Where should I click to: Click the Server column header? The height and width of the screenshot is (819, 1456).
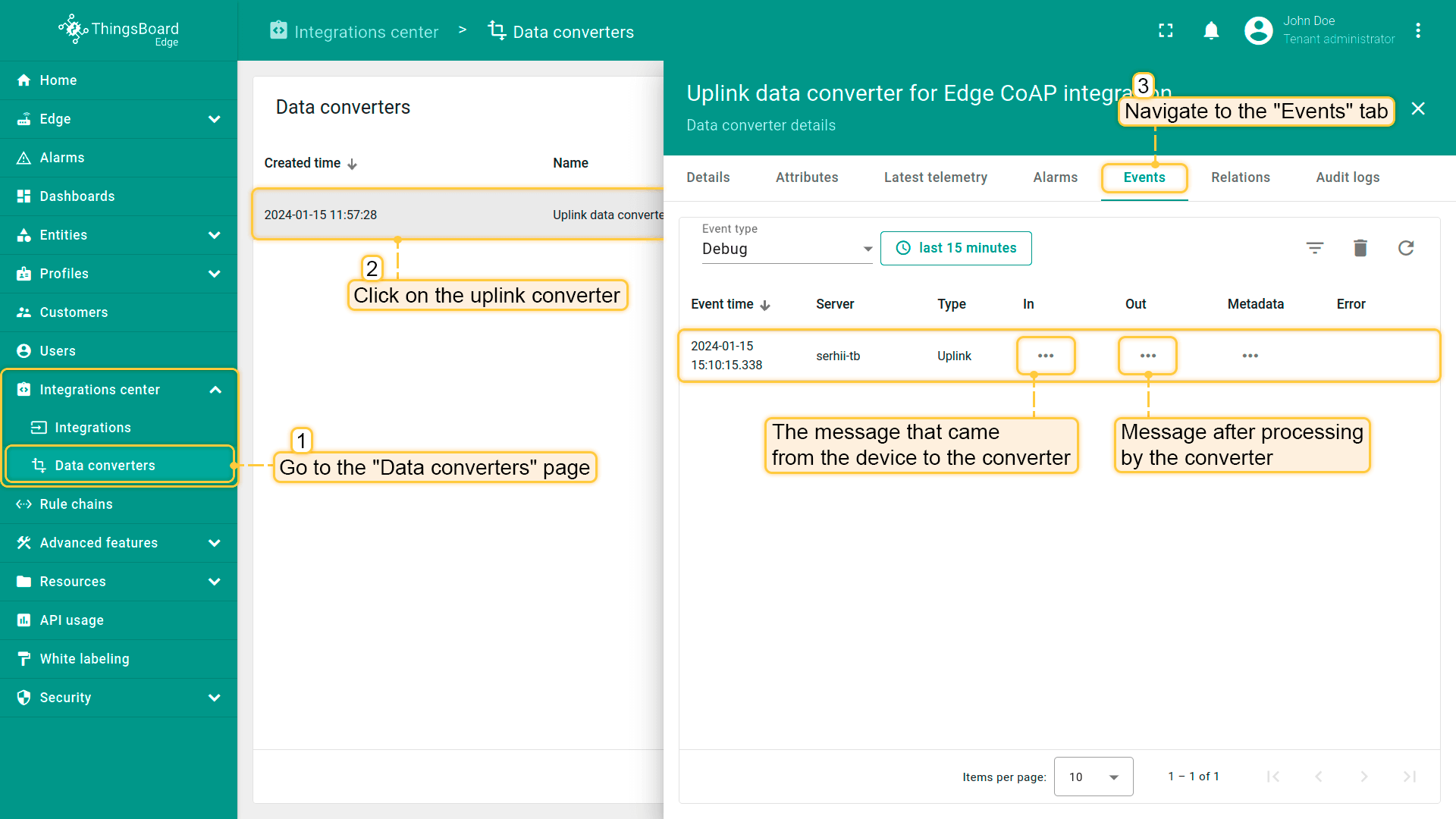click(835, 304)
